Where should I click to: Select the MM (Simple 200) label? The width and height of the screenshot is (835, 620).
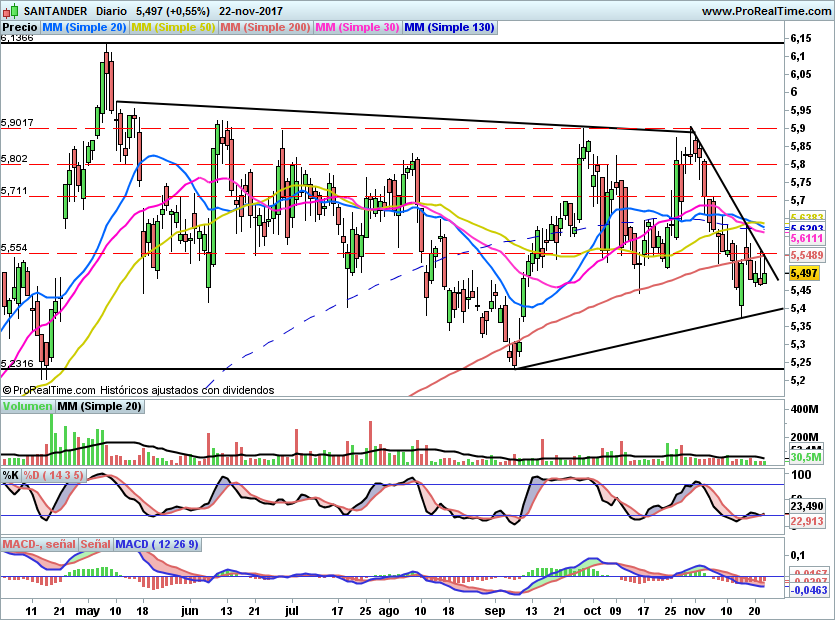(x=265, y=27)
